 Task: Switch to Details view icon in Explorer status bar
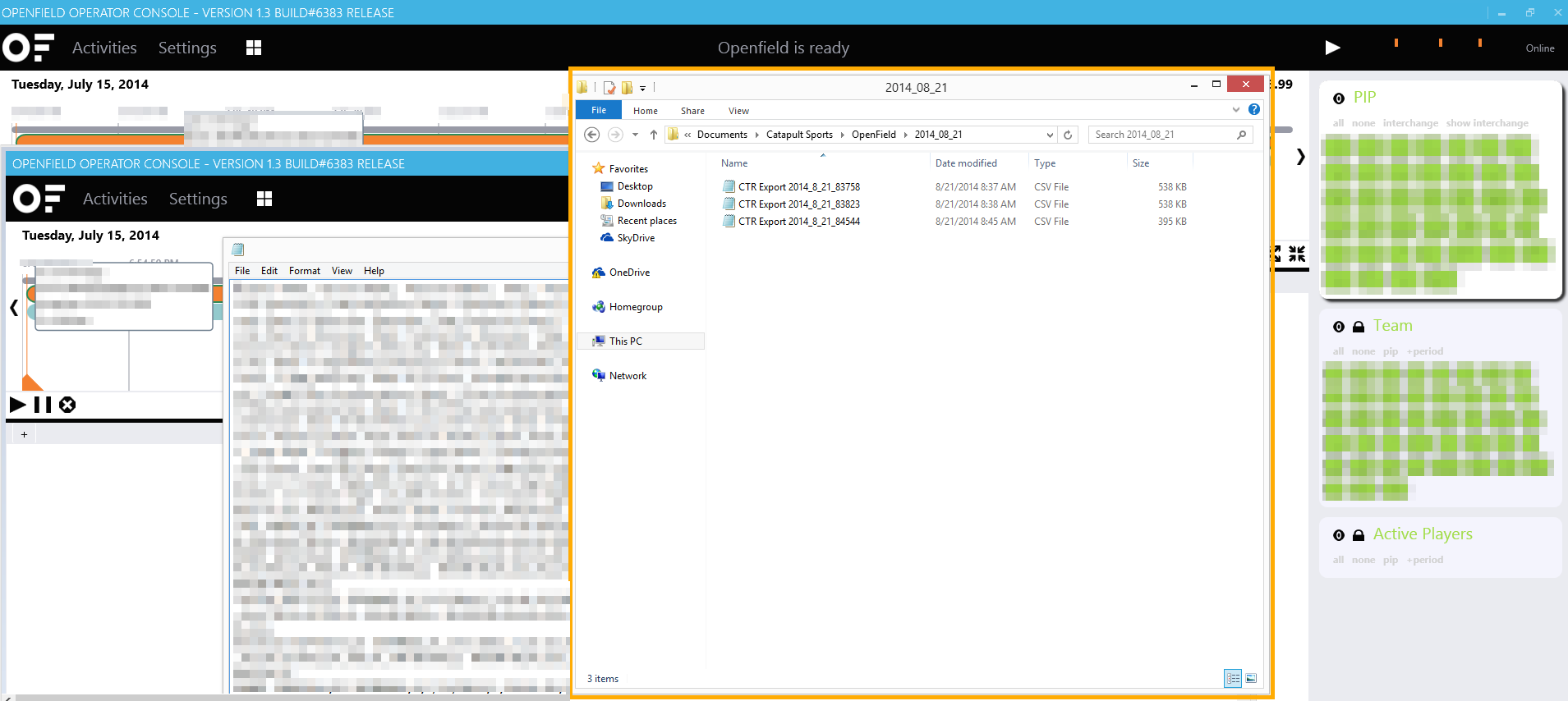(x=1233, y=678)
